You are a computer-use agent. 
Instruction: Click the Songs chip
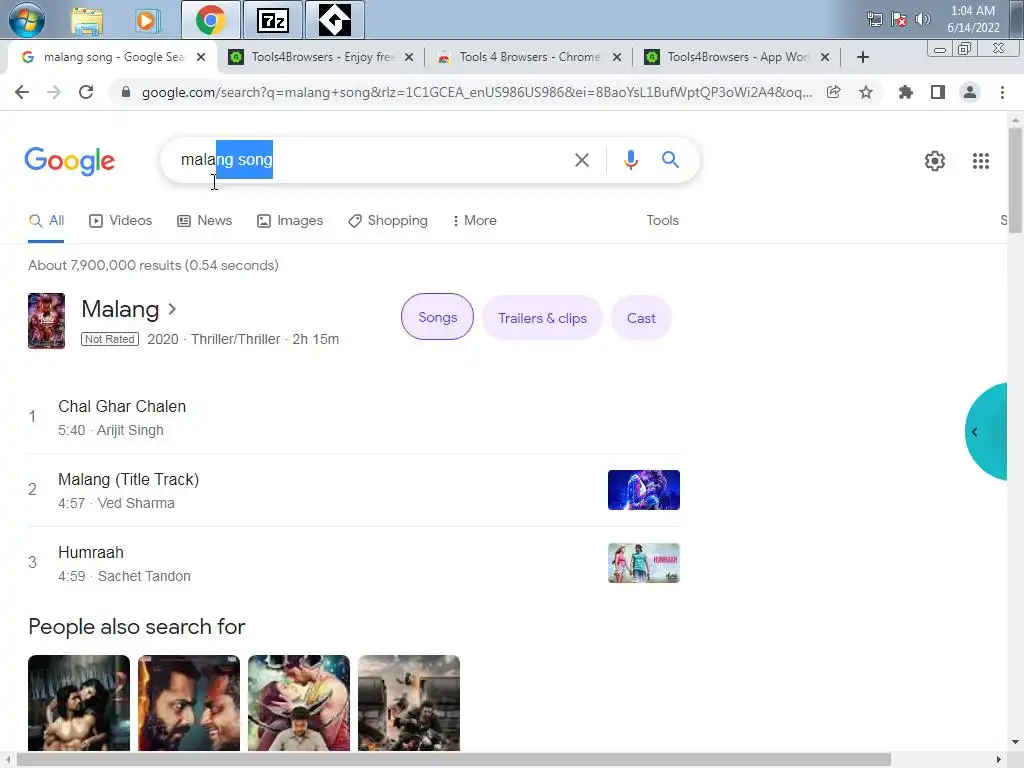(438, 317)
